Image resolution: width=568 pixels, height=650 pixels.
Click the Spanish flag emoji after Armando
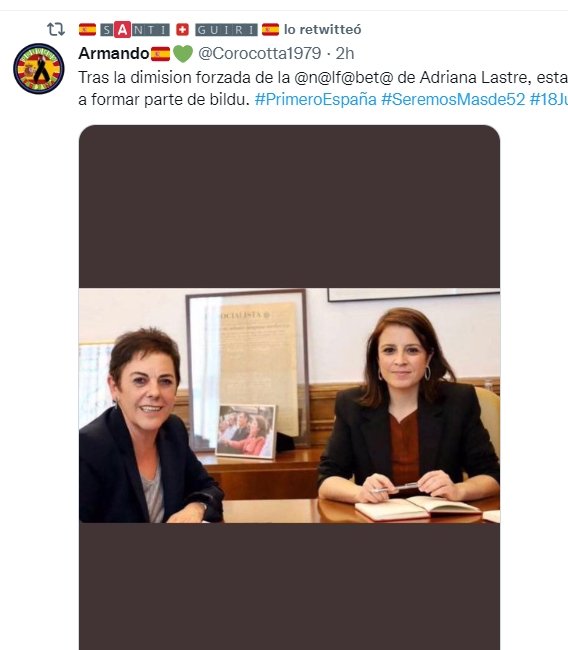pos(160,54)
